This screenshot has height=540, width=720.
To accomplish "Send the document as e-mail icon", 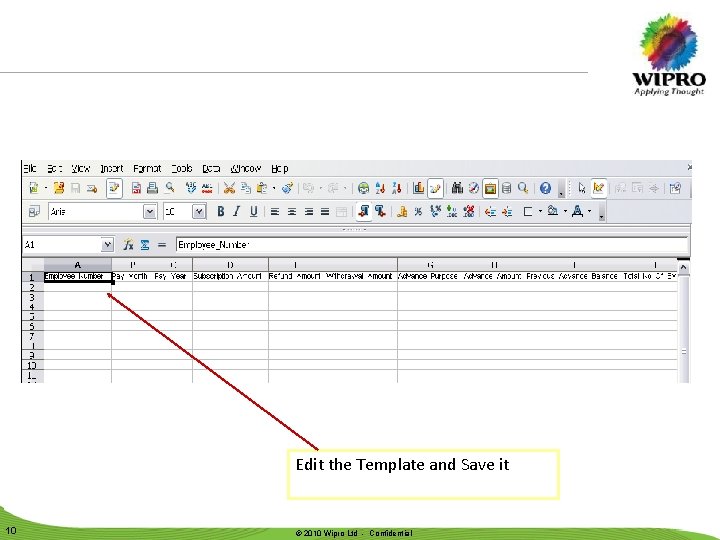I will click(92, 188).
